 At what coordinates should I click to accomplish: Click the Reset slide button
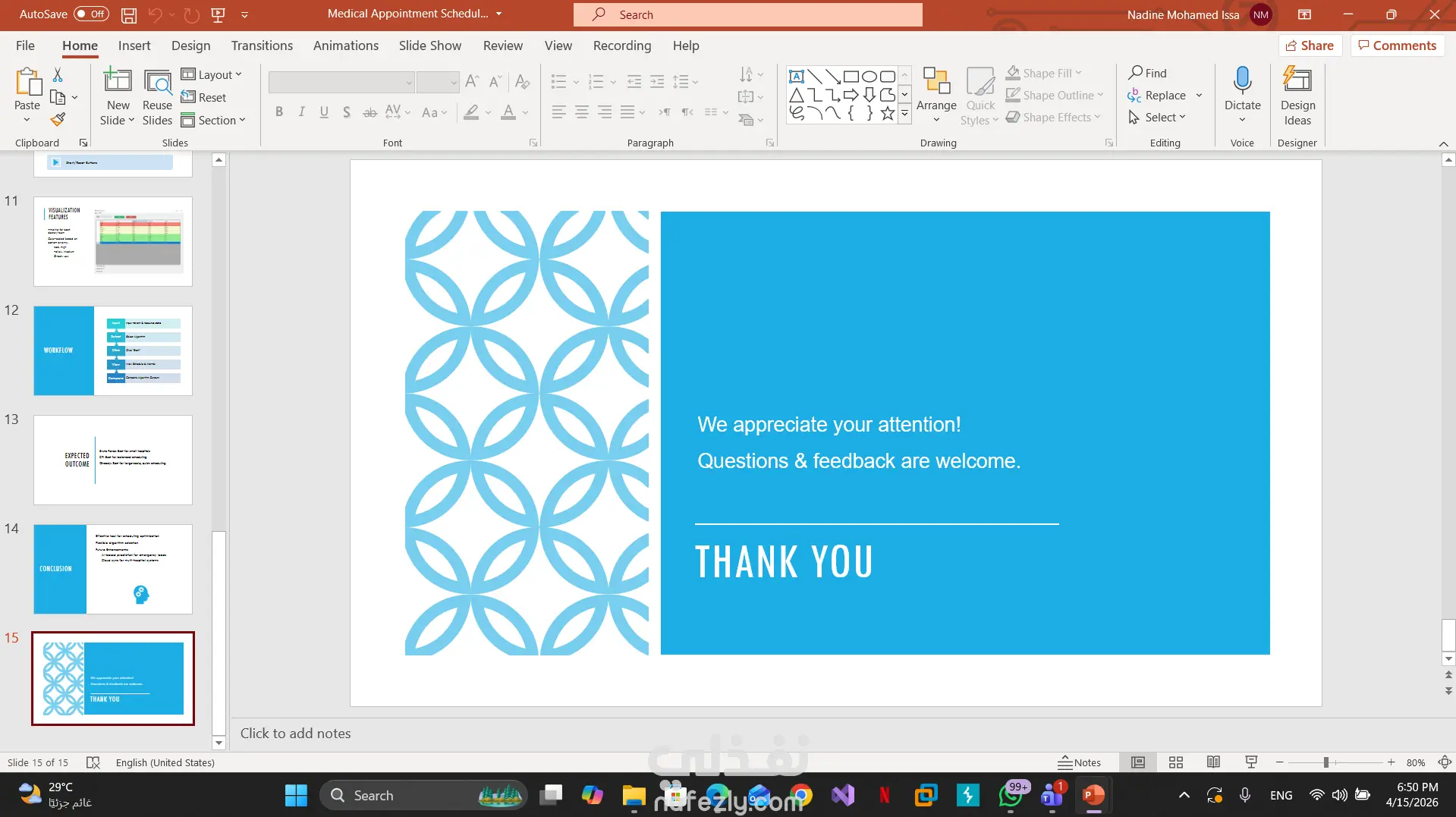(x=203, y=97)
